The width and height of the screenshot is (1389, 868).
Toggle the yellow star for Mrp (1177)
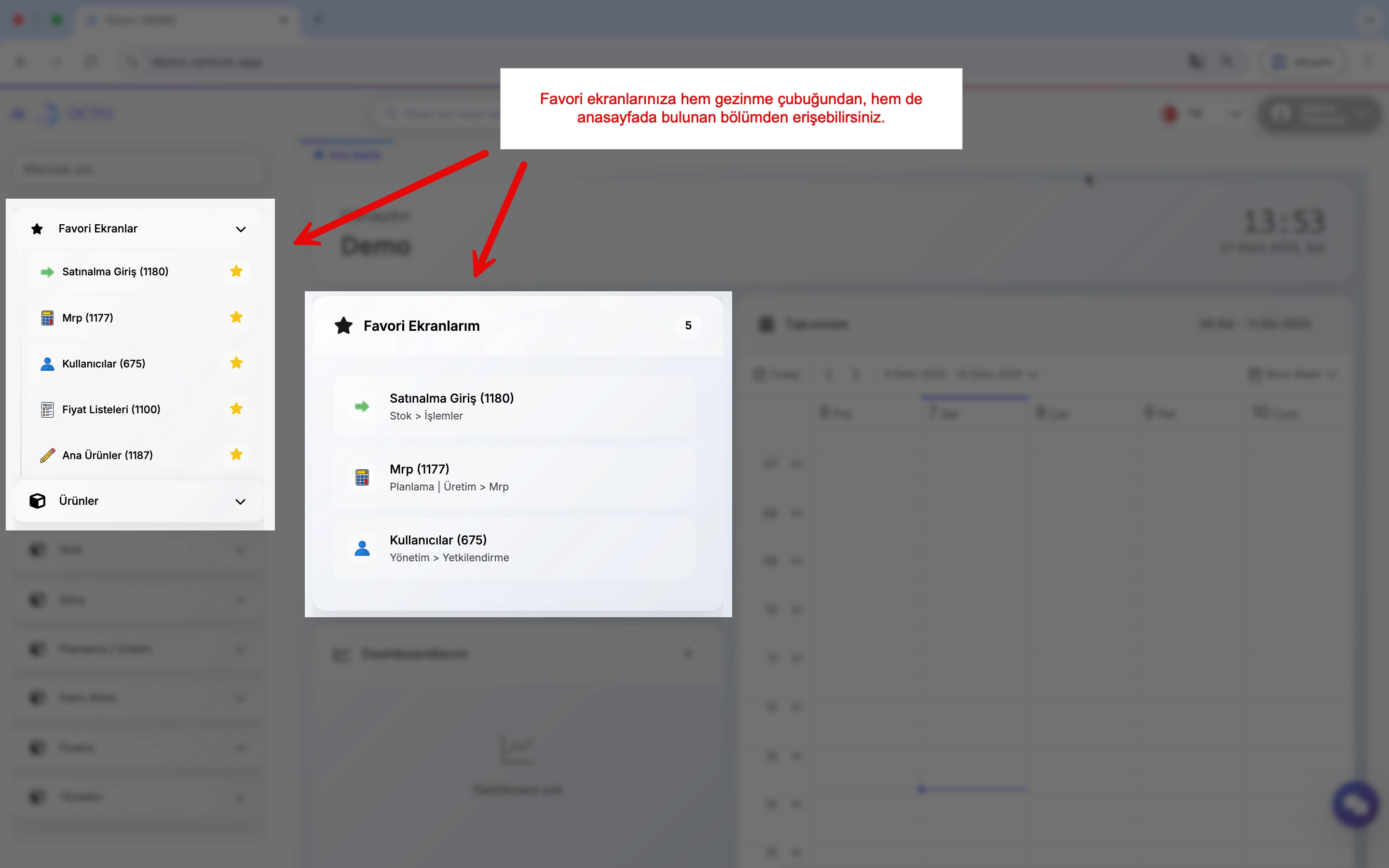pyautogui.click(x=236, y=317)
